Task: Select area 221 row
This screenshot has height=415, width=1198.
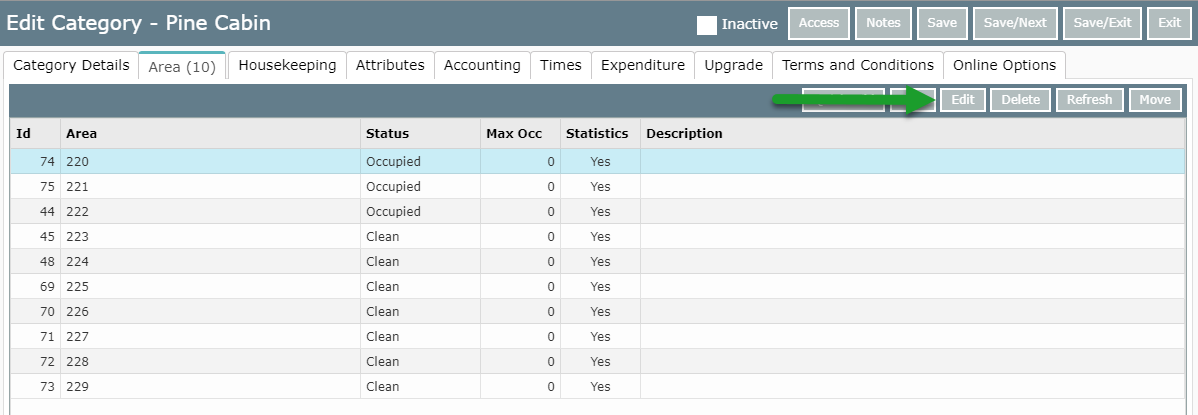Action: (597, 186)
